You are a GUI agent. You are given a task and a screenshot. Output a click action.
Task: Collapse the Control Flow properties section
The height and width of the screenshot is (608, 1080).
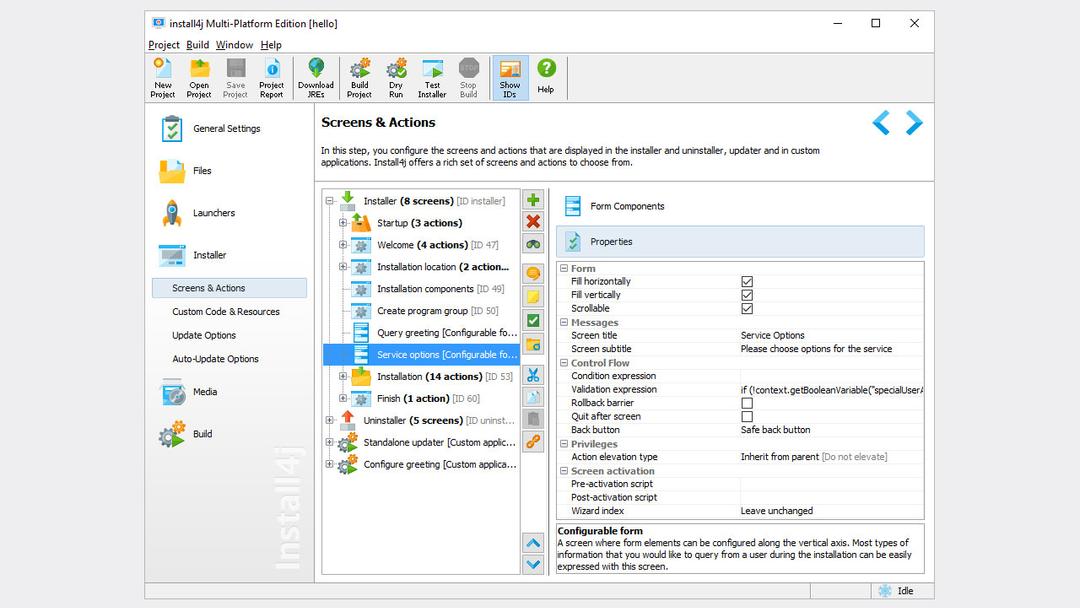(566, 362)
